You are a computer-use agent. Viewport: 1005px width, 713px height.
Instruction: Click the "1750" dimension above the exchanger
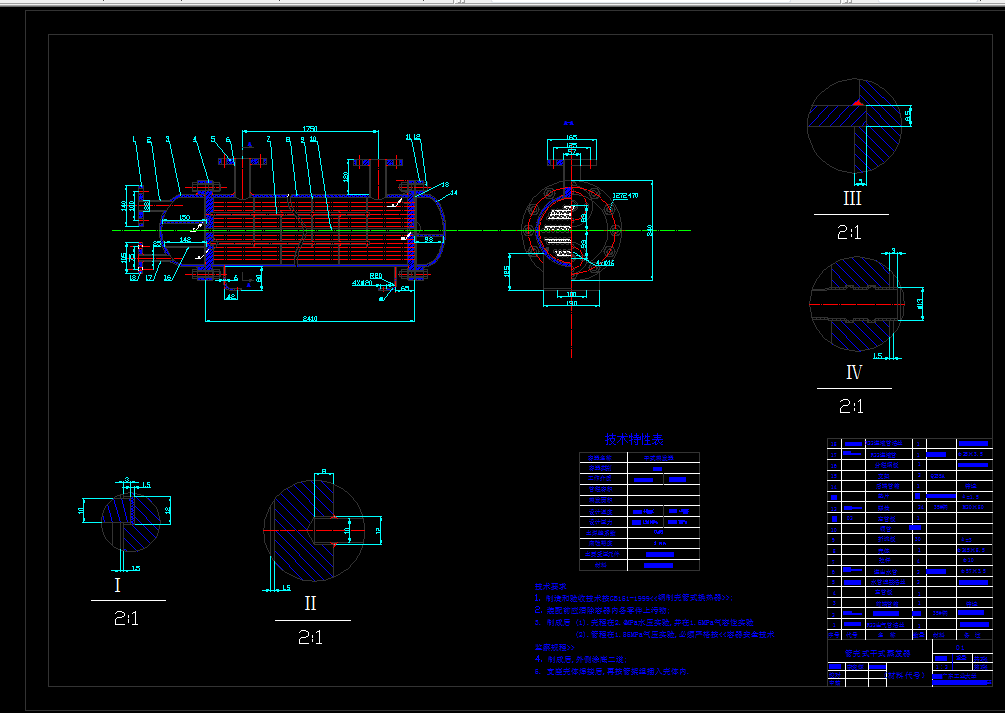click(310, 129)
